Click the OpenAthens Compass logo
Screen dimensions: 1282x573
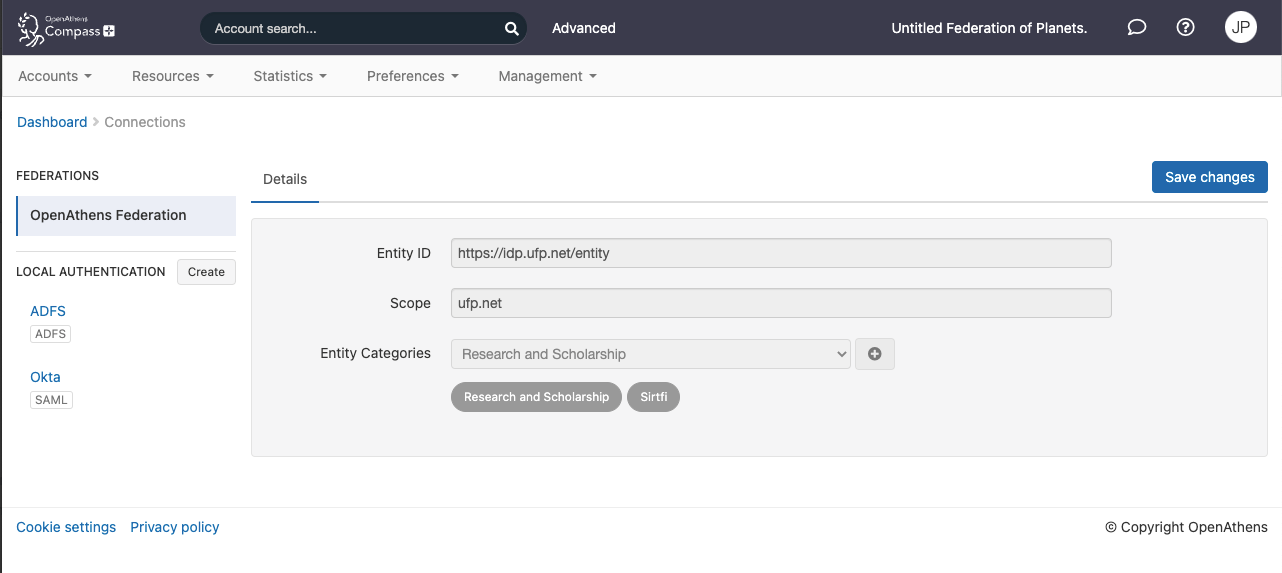click(66, 28)
